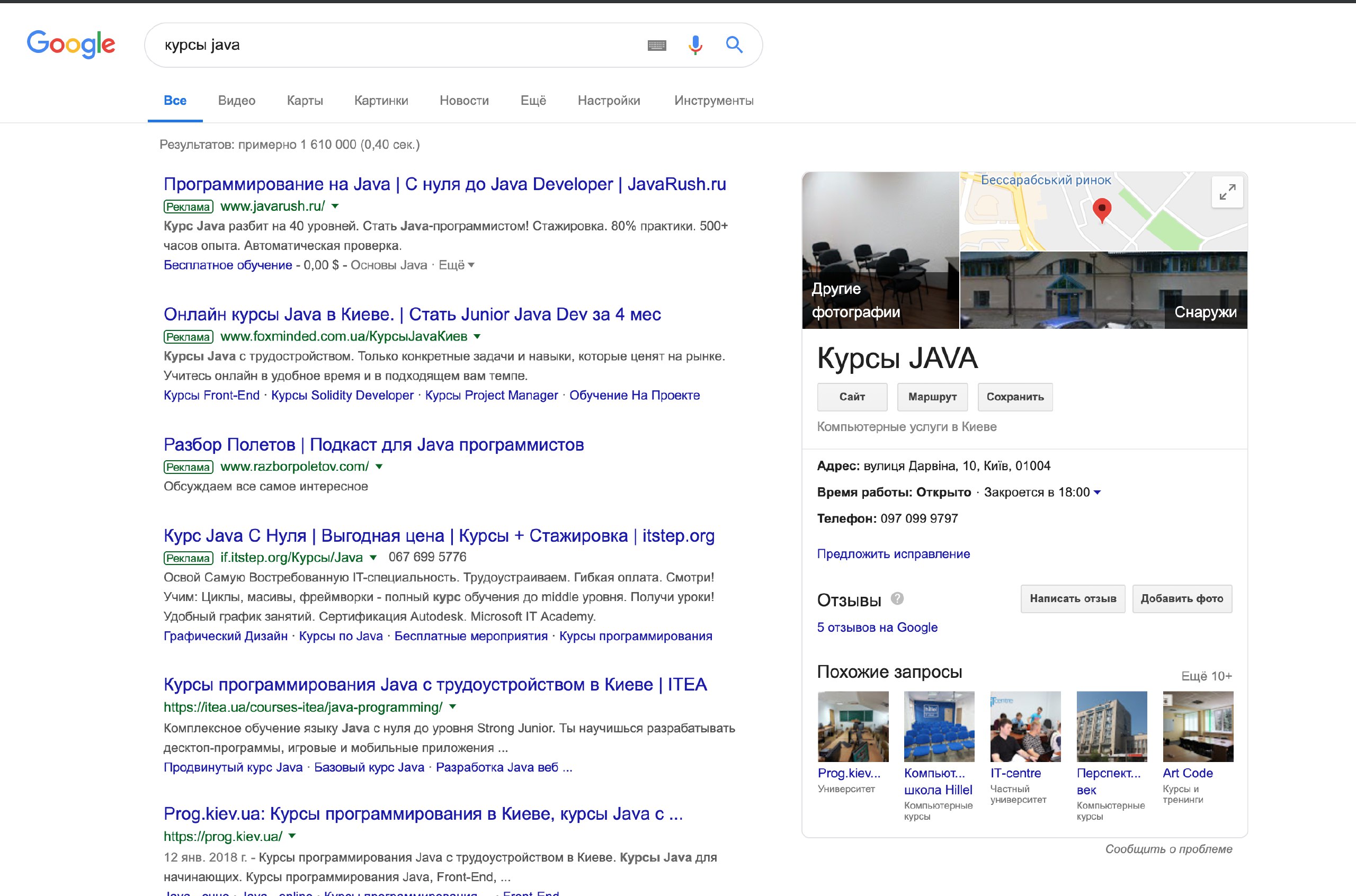Open Разбор Полетов podcast result
The width and height of the screenshot is (1356, 896).
[x=374, y=445]
